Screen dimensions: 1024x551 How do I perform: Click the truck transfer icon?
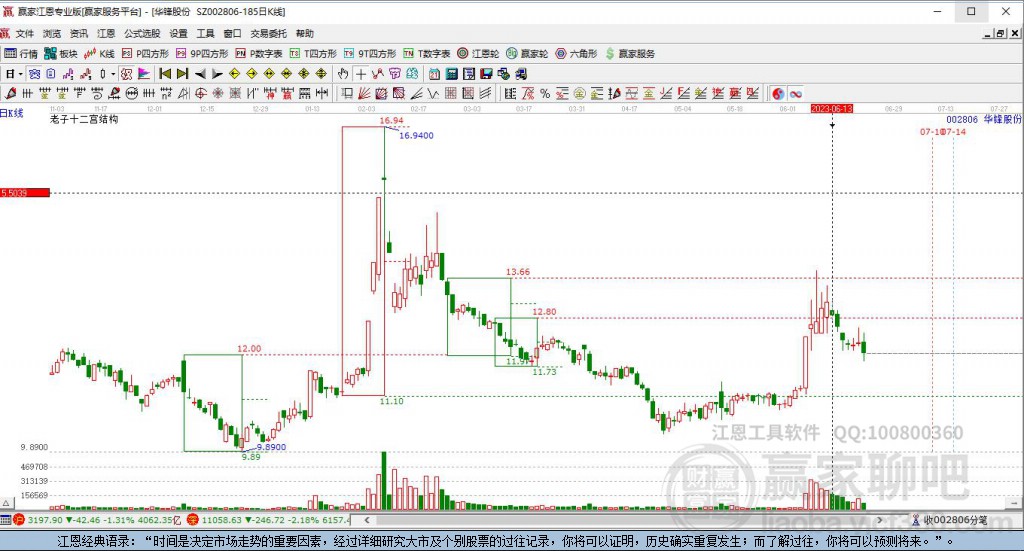point(520,74)
